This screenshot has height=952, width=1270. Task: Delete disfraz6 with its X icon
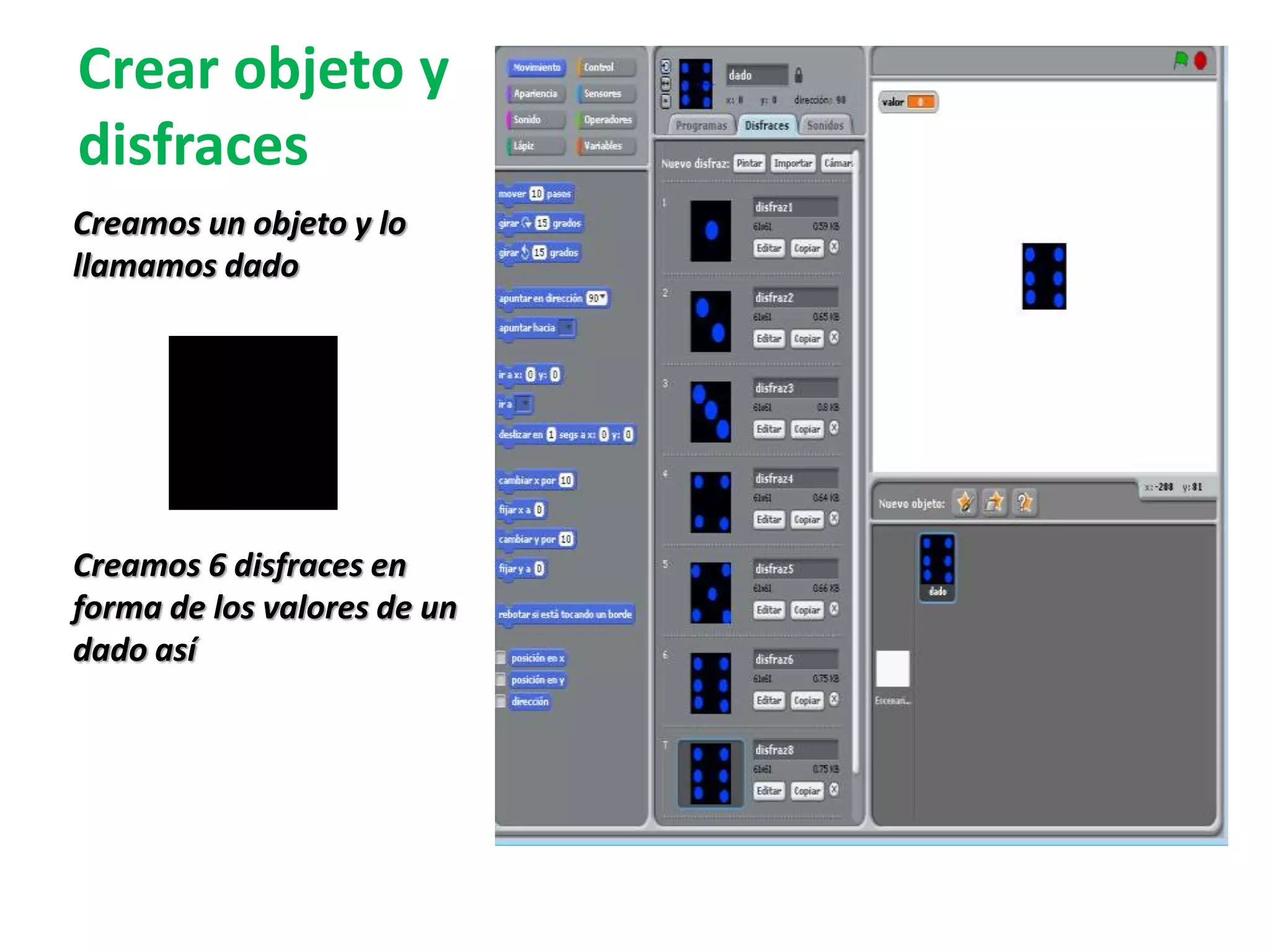click(834, 700)
